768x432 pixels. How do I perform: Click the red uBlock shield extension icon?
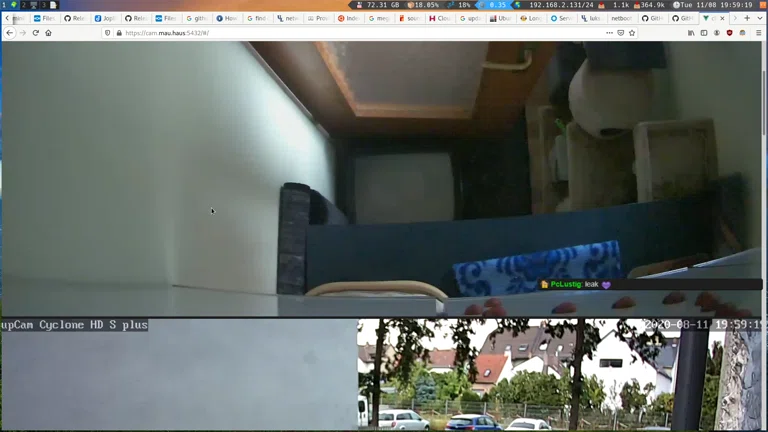pyautogui.click(x=729, y=33)
